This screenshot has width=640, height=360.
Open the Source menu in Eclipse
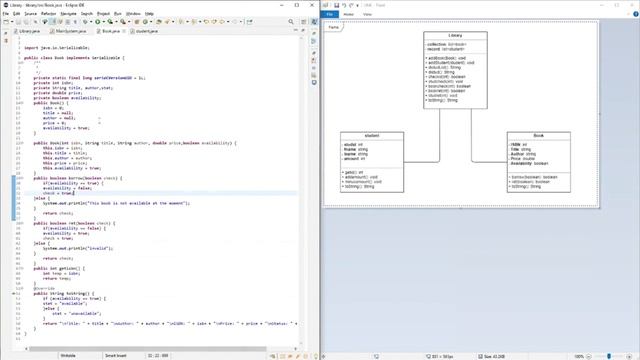[30, 13]
